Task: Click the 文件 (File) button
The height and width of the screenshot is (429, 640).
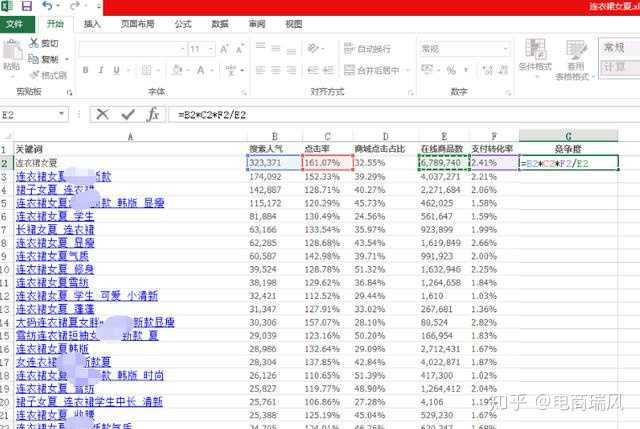Action: [15, 23]
